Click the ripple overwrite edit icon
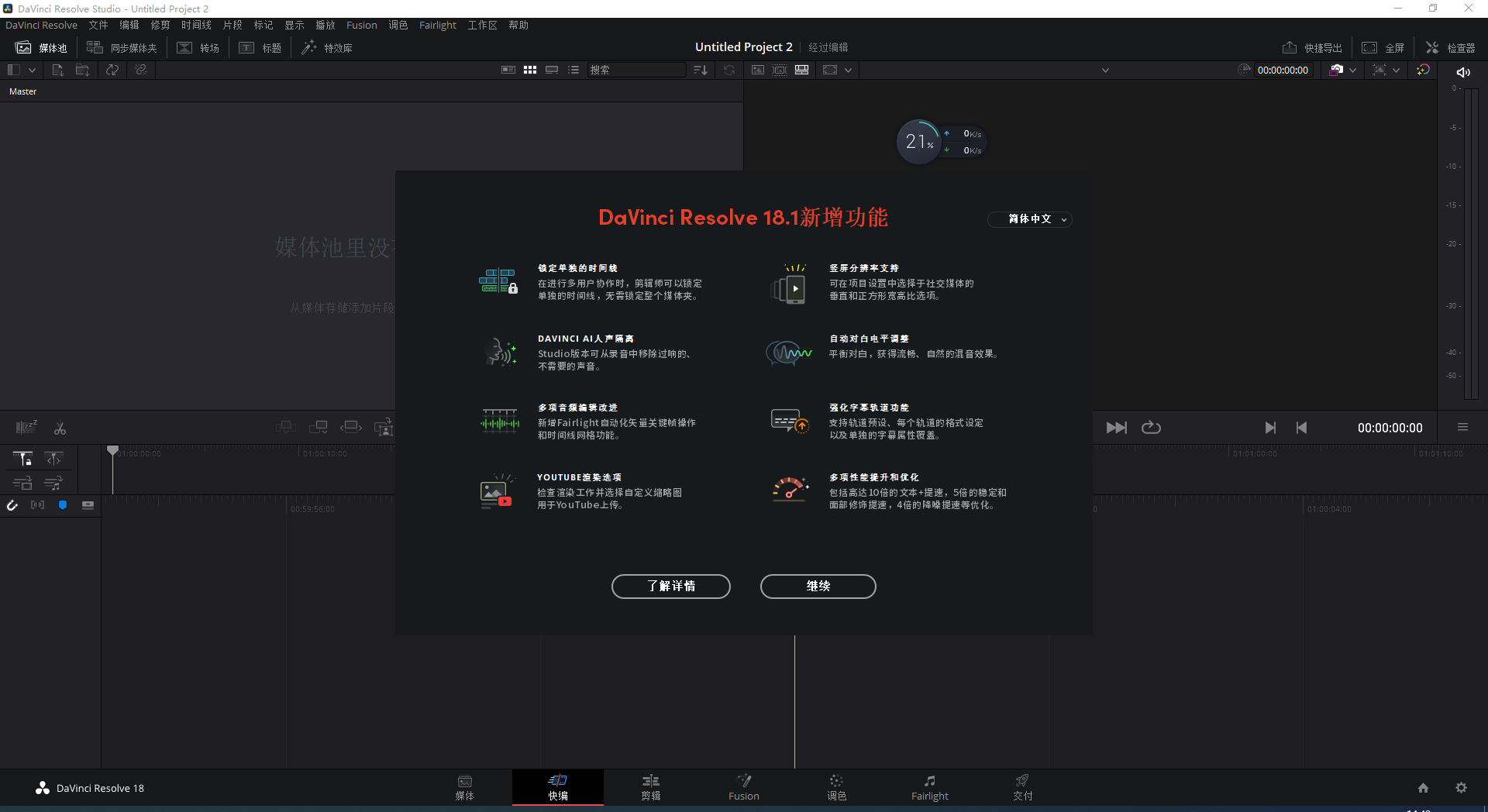This screenshot has height=812, width=1488. click(351, 427)
